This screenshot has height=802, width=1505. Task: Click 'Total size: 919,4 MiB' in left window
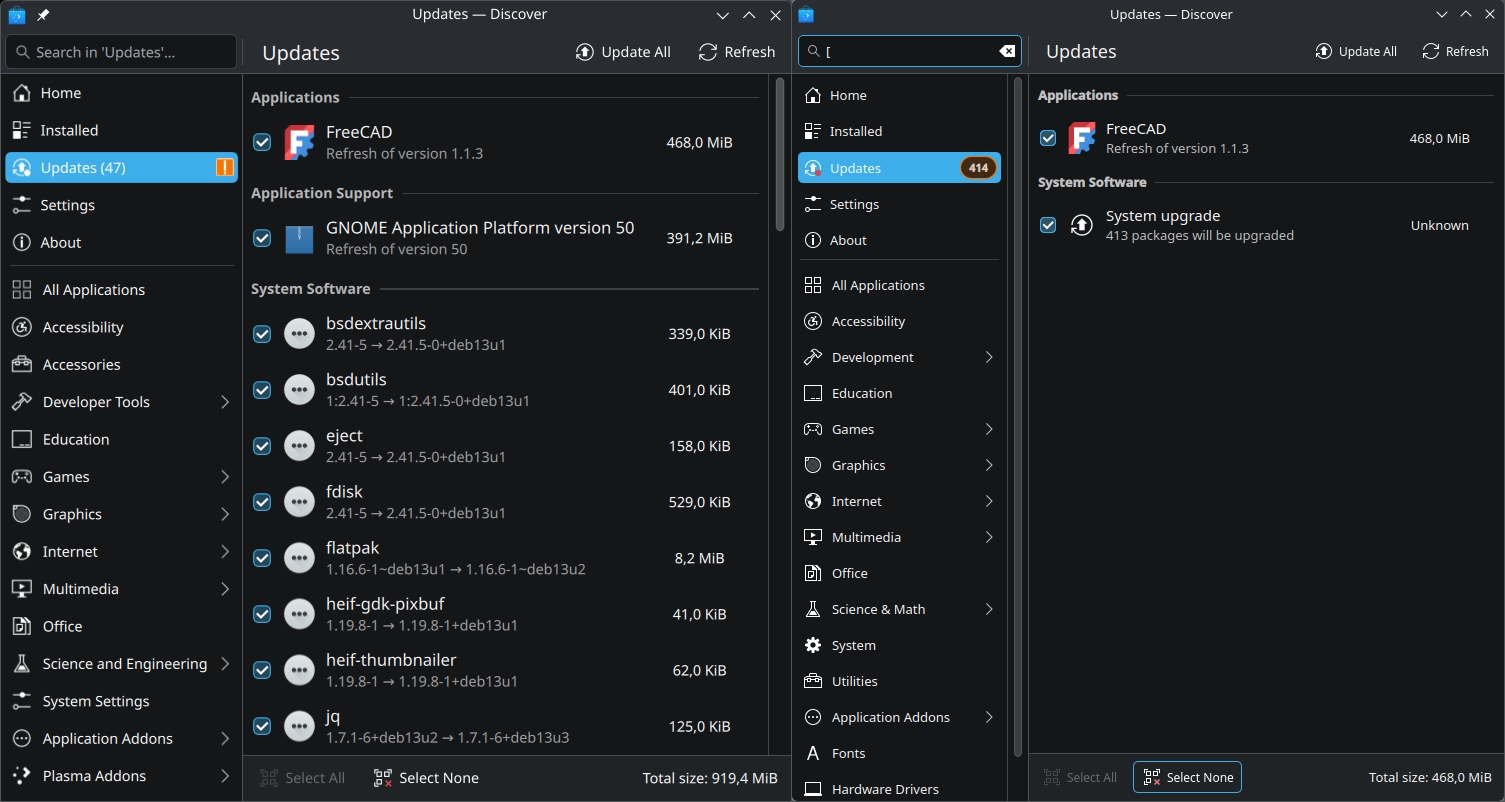(x=709, y=778)
